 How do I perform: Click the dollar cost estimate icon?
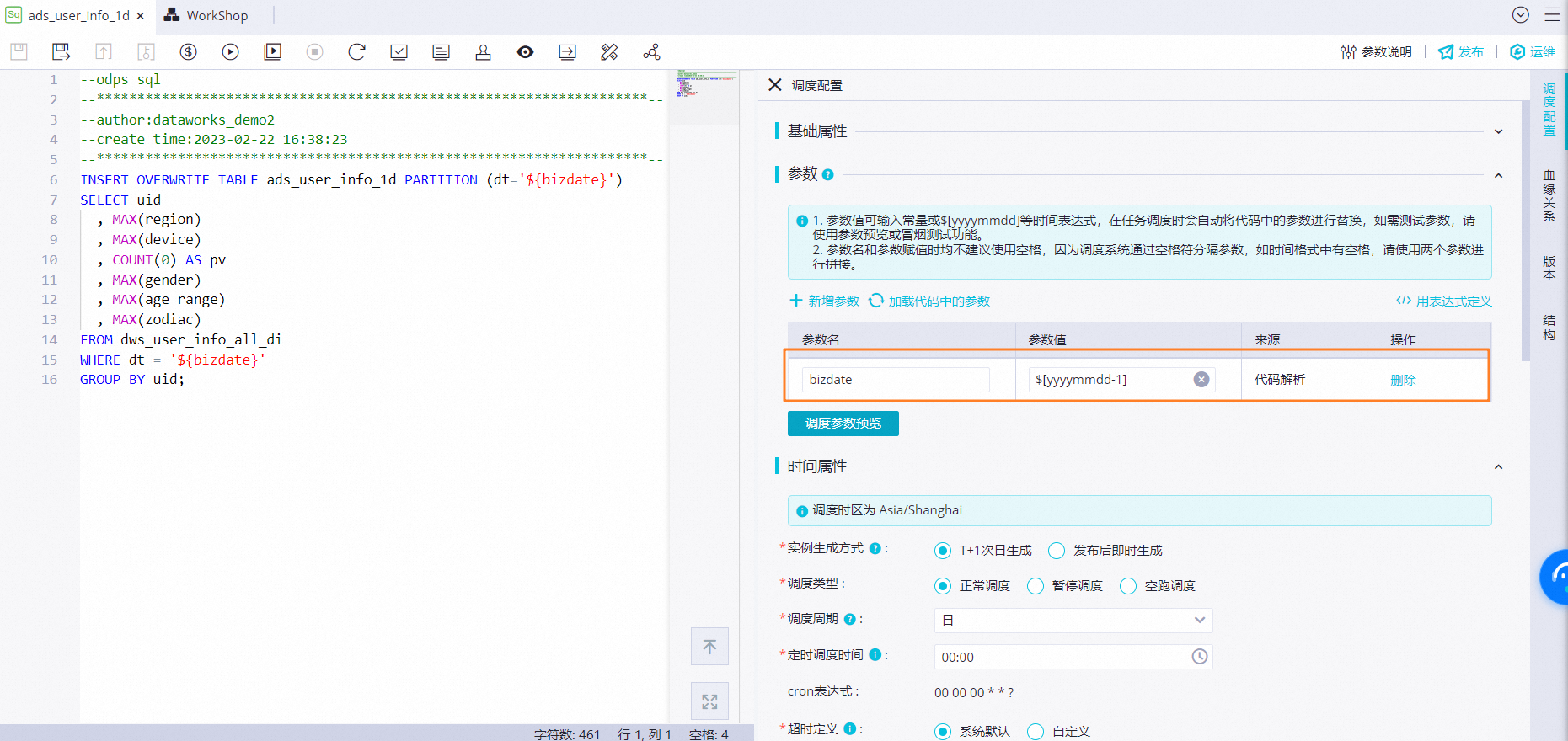coord(188,52)
